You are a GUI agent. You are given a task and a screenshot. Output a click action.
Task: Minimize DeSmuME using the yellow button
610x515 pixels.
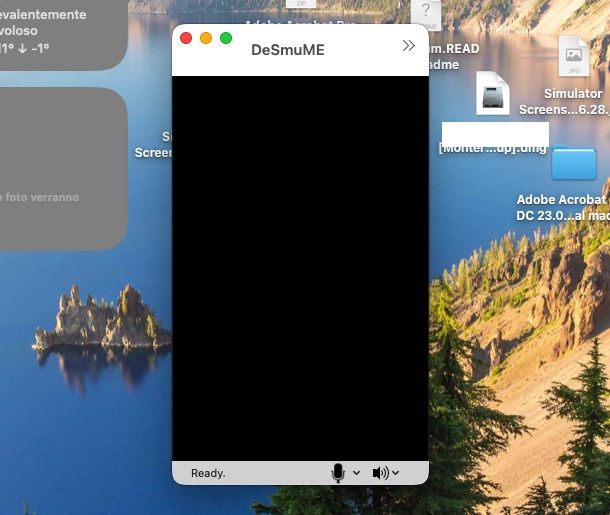(206, 38)
